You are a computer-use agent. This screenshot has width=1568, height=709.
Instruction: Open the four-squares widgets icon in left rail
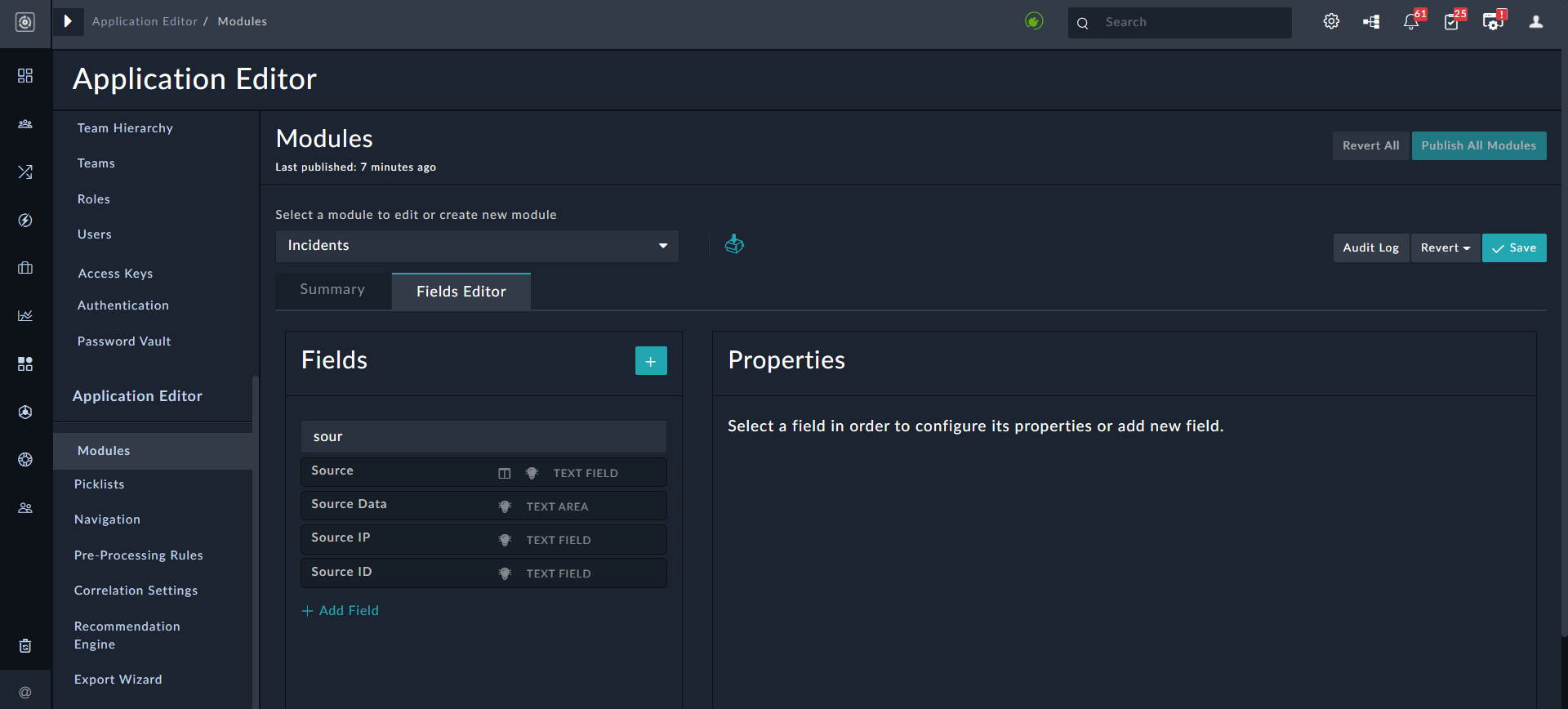click(x=25, y=363)
